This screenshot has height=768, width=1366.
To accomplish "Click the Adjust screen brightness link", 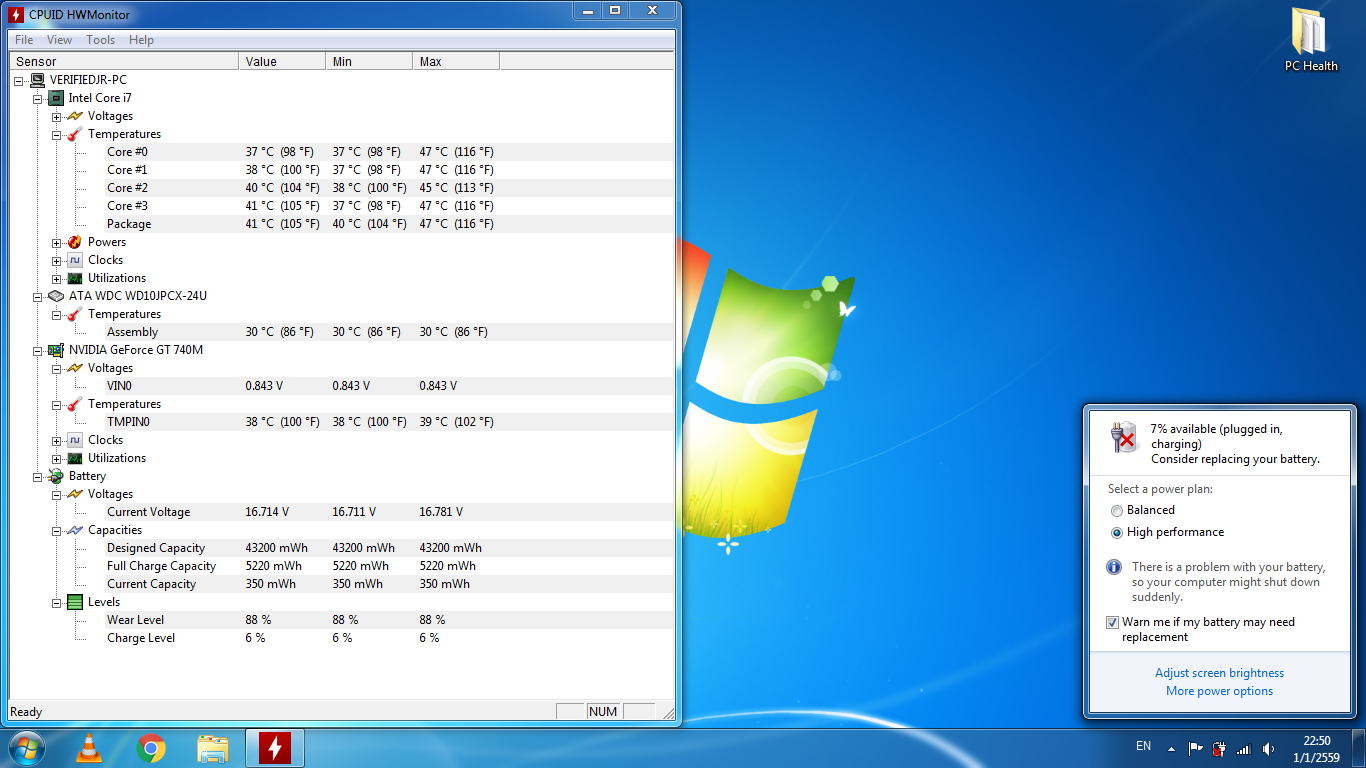I will (1219, 673).
